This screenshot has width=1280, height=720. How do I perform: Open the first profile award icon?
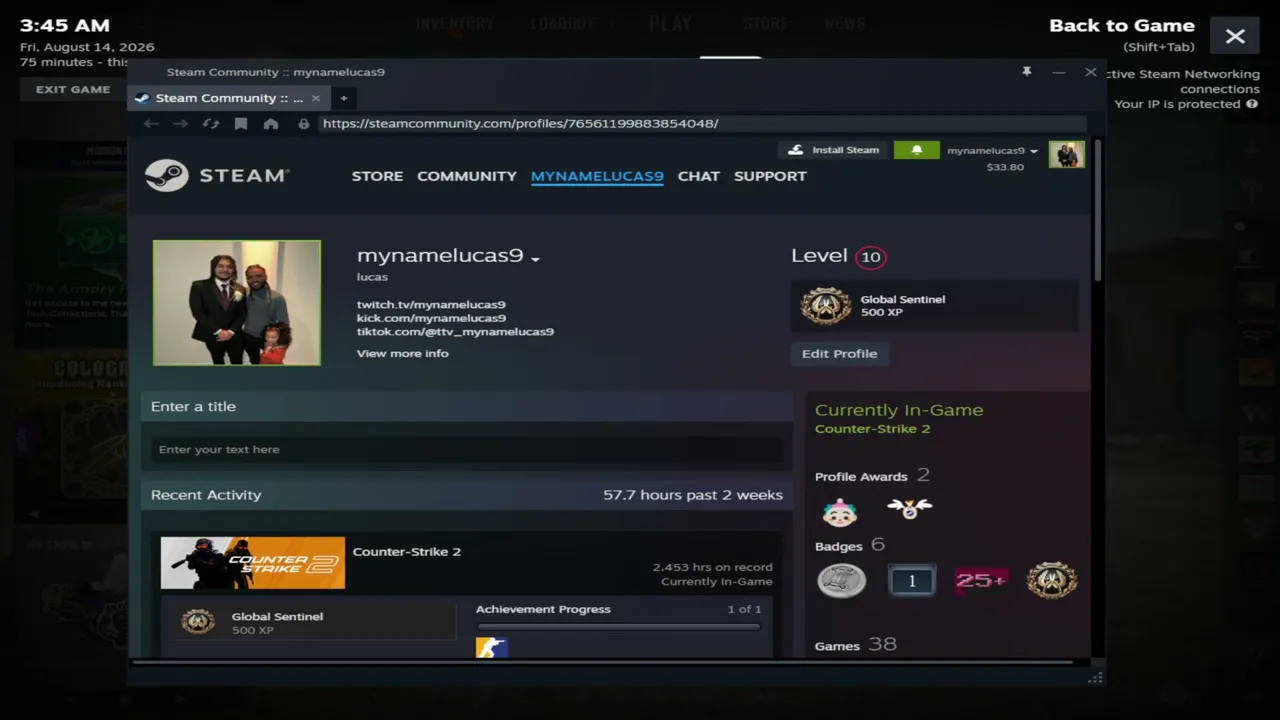(840, 511)
